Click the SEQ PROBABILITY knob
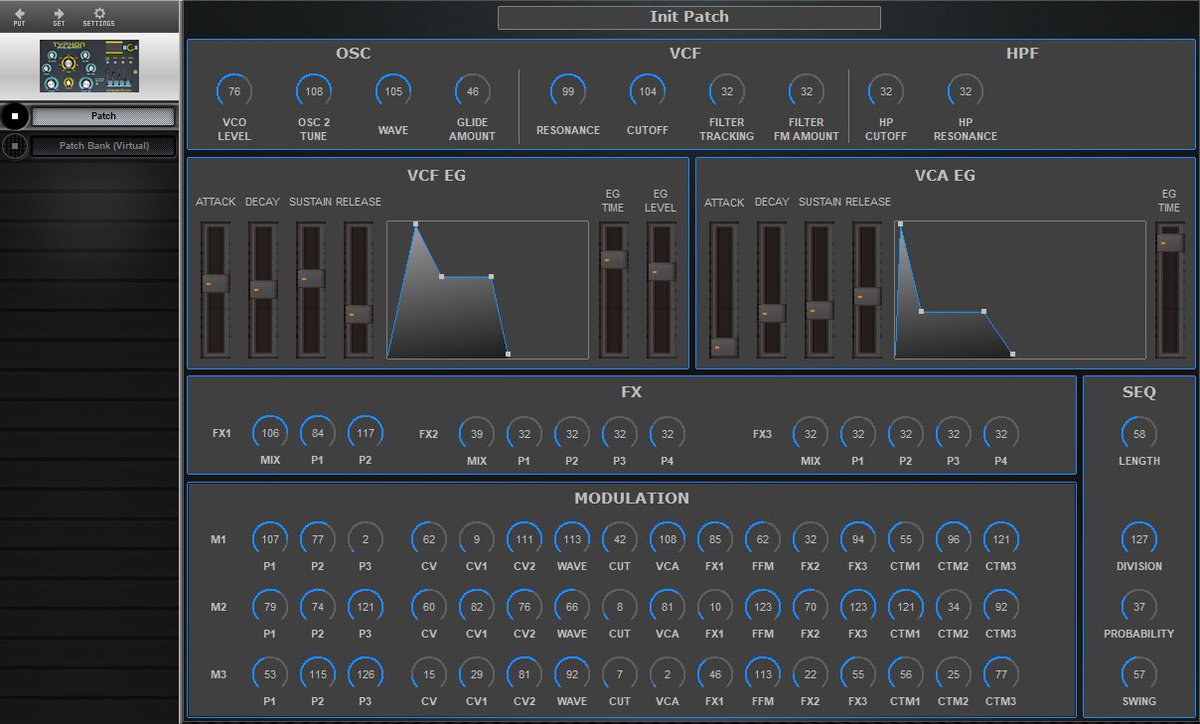The image size is (1200, 724). click(1139, 607)
